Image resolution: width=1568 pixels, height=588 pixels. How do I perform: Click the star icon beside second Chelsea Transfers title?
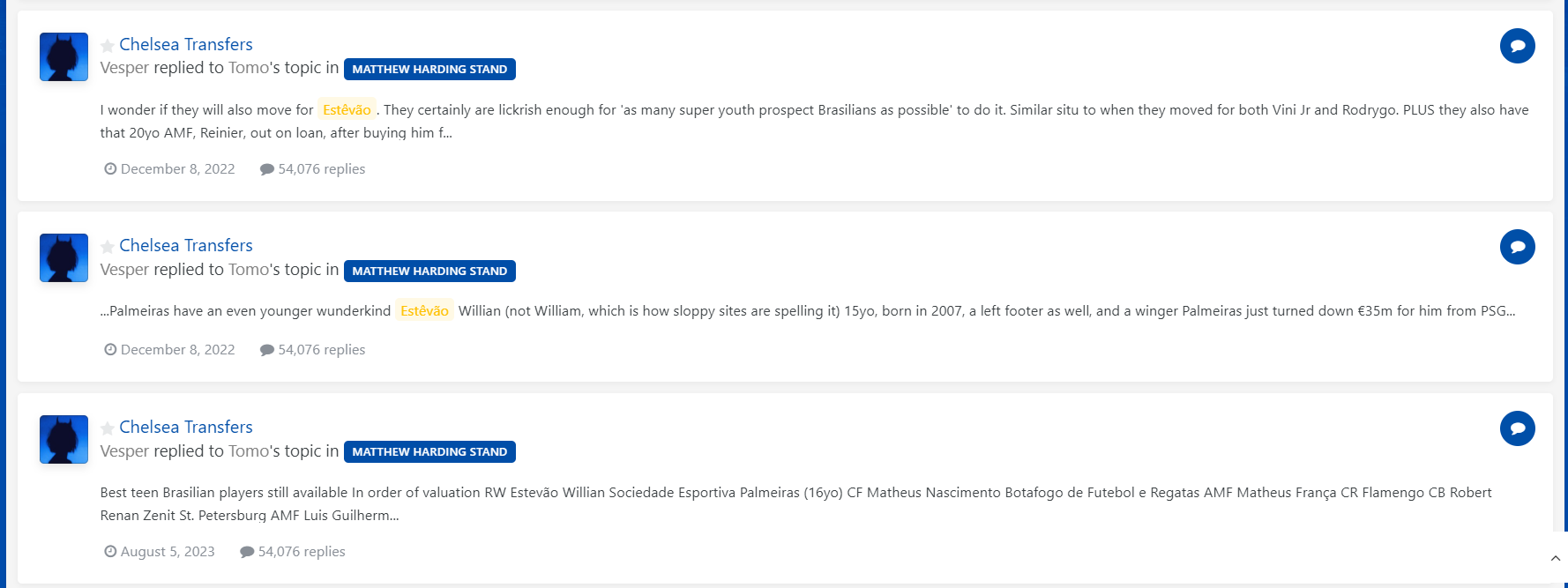coord(108,247)
